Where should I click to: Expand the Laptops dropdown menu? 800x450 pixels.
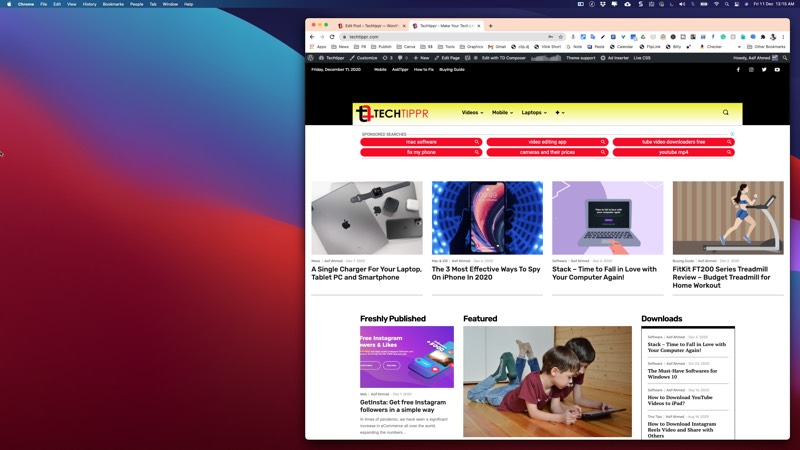534,112
